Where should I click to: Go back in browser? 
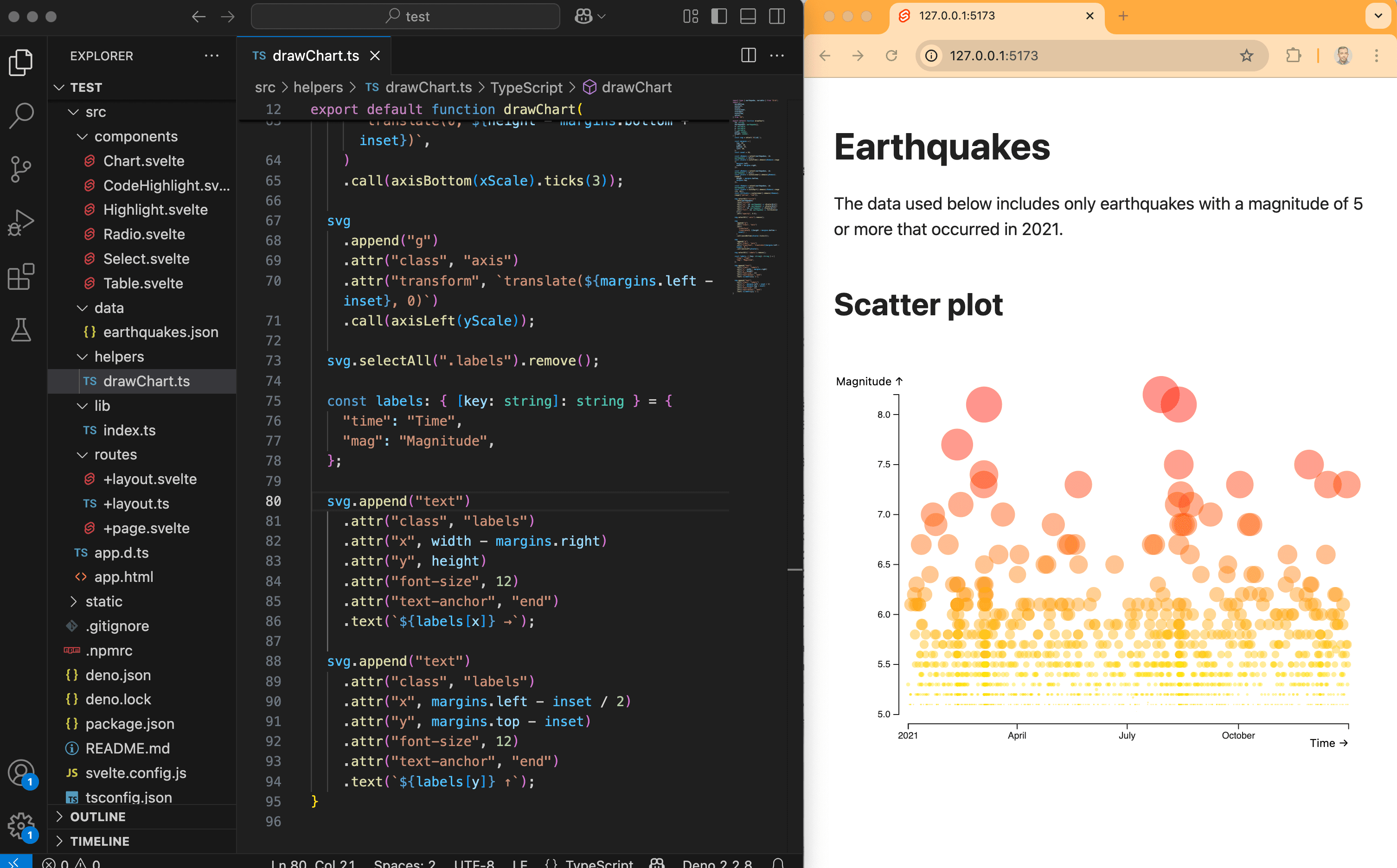tap(825, 56)
